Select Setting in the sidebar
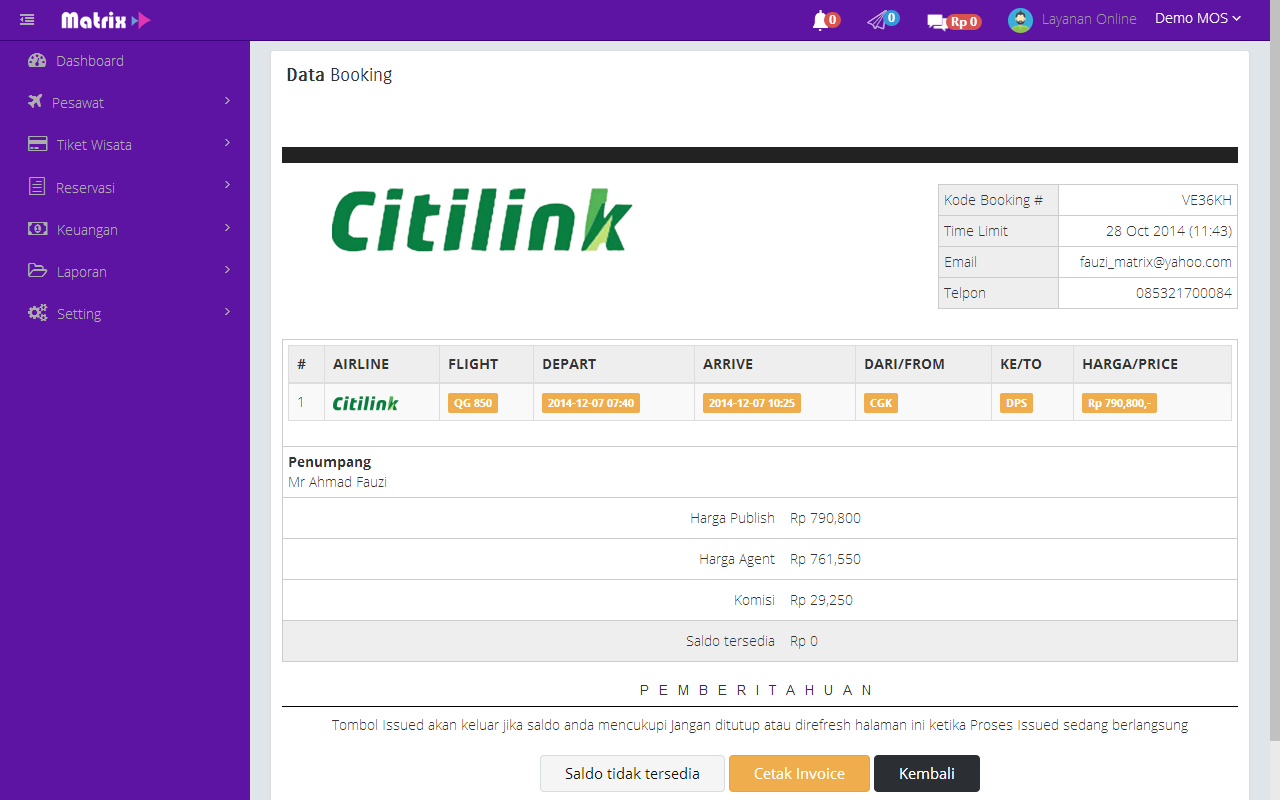1280x800 pixels. click(x=79, y=314)
